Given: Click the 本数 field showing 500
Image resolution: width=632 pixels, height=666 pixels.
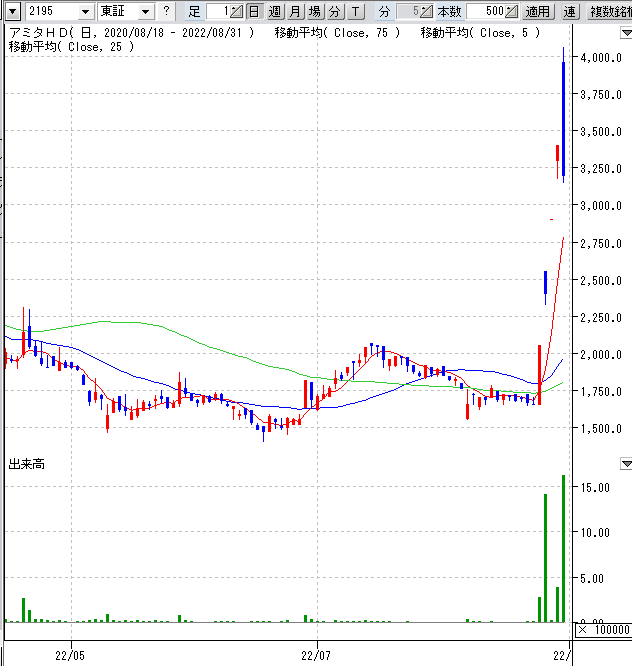Looking at the screenshot, I should [486, 11].
